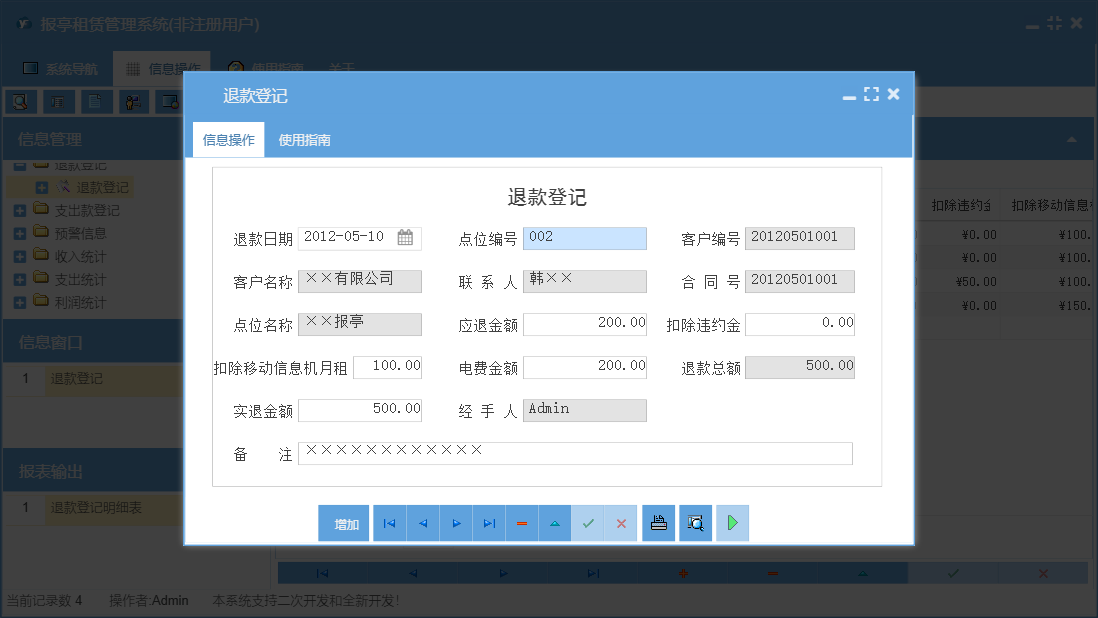Click the green run arrow icon
The width and height of the screenshot is (1098, 618).
(731, 522)
